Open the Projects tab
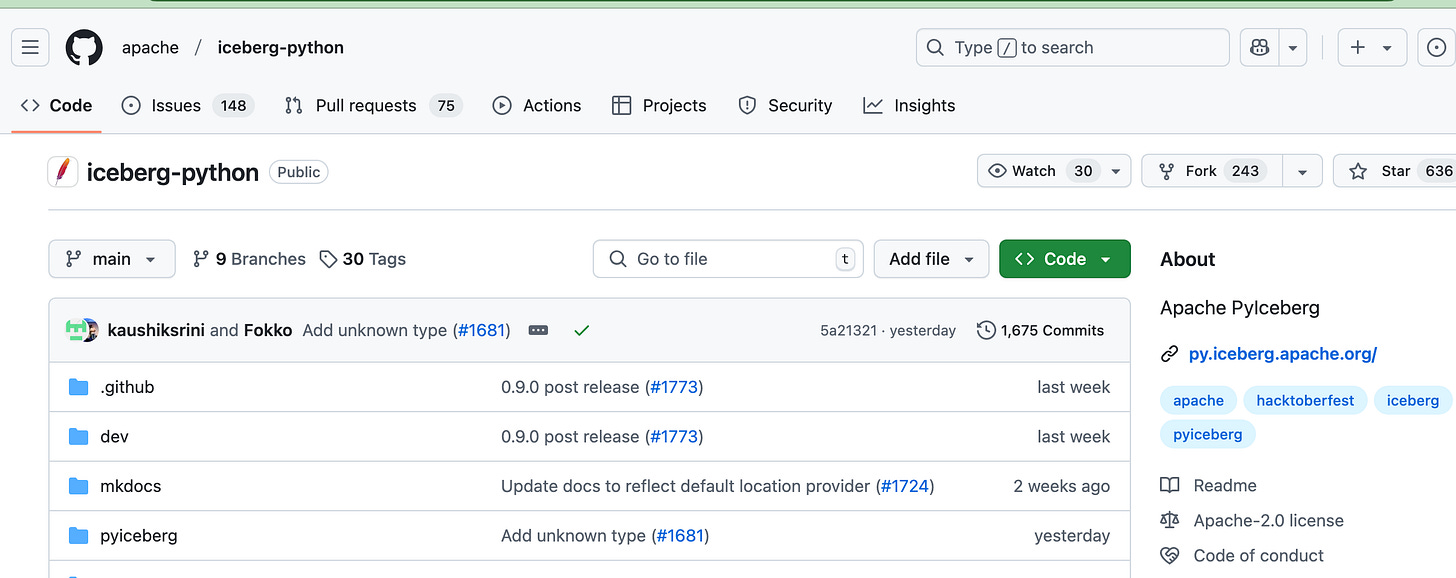This screenshot has width=1456, height=578. [x=659, y=105]
